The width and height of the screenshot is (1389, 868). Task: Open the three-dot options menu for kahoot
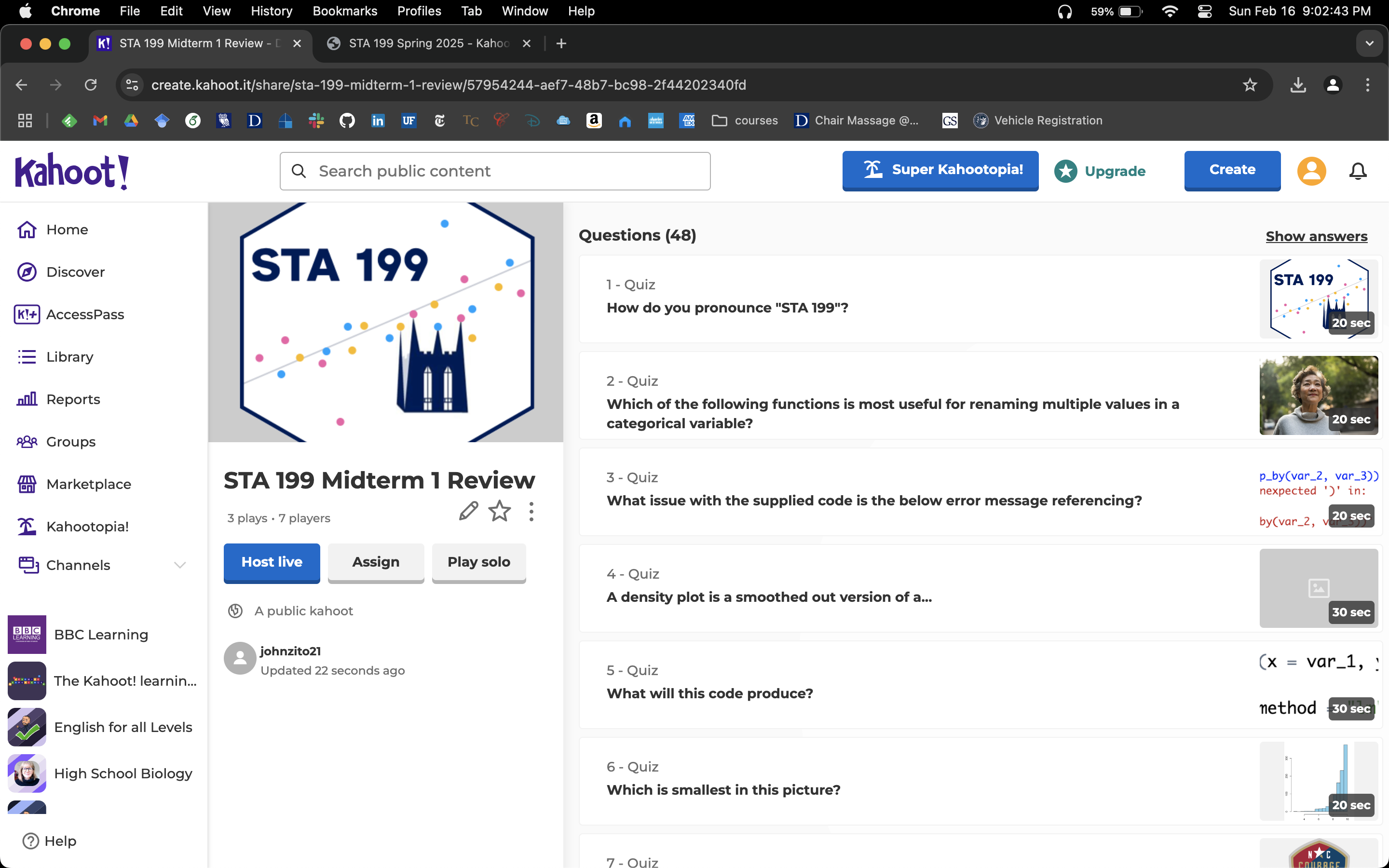tap(531, 511)
